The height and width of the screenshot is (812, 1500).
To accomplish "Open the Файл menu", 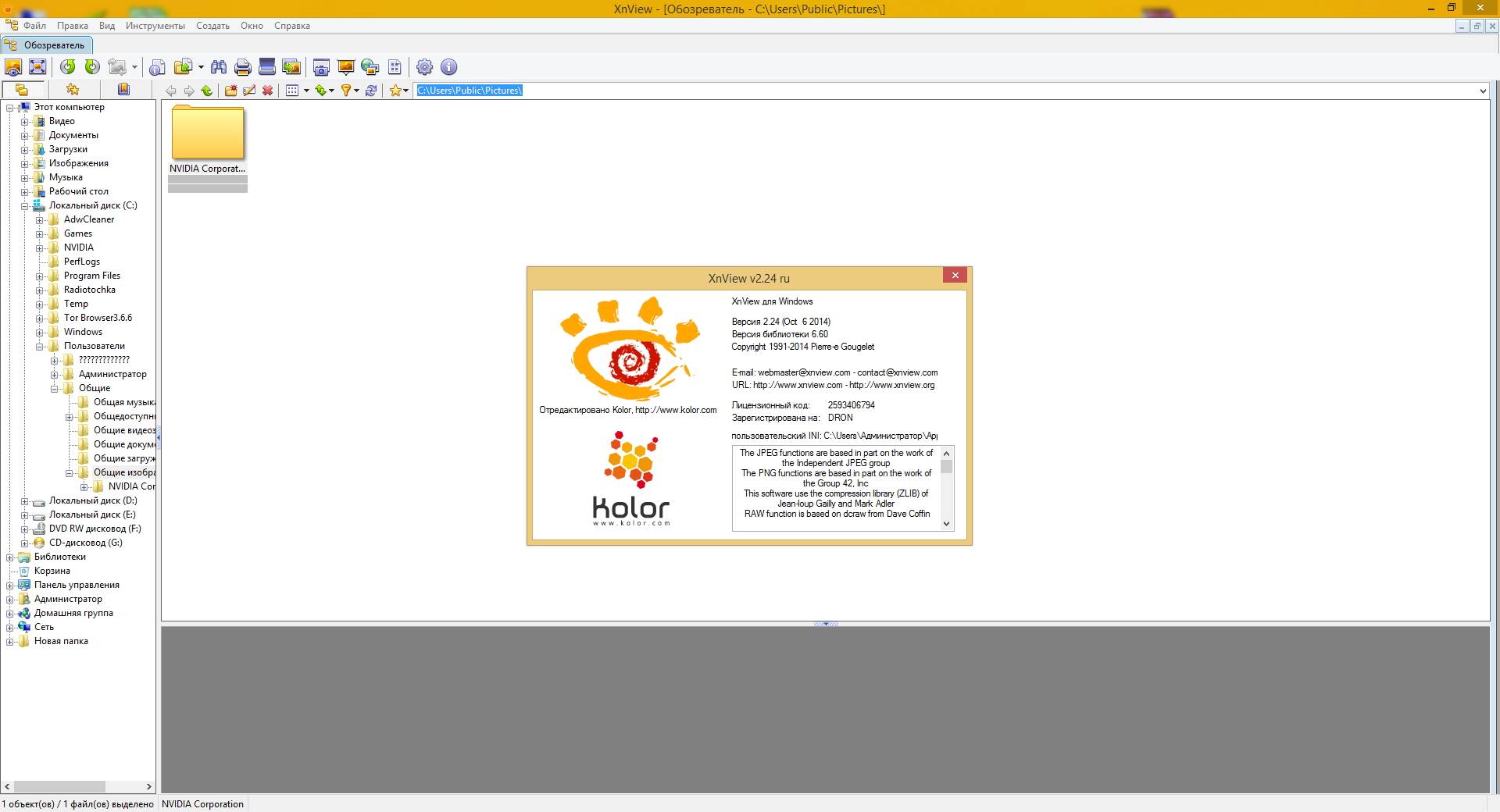I will (34, 26).
